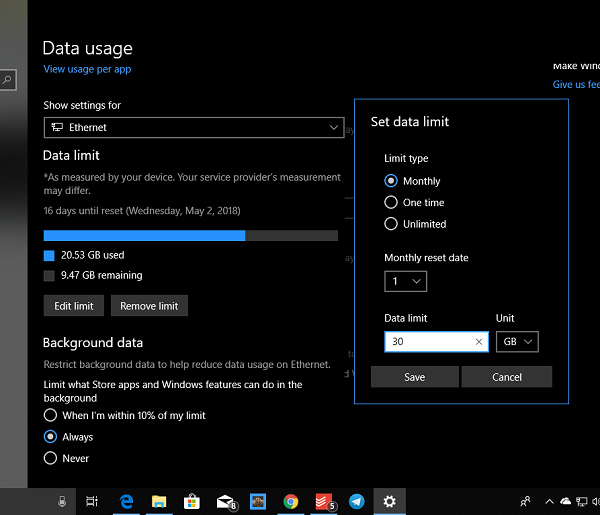
Task: Open View usage per app link
Action: click(x=87, y=69)
